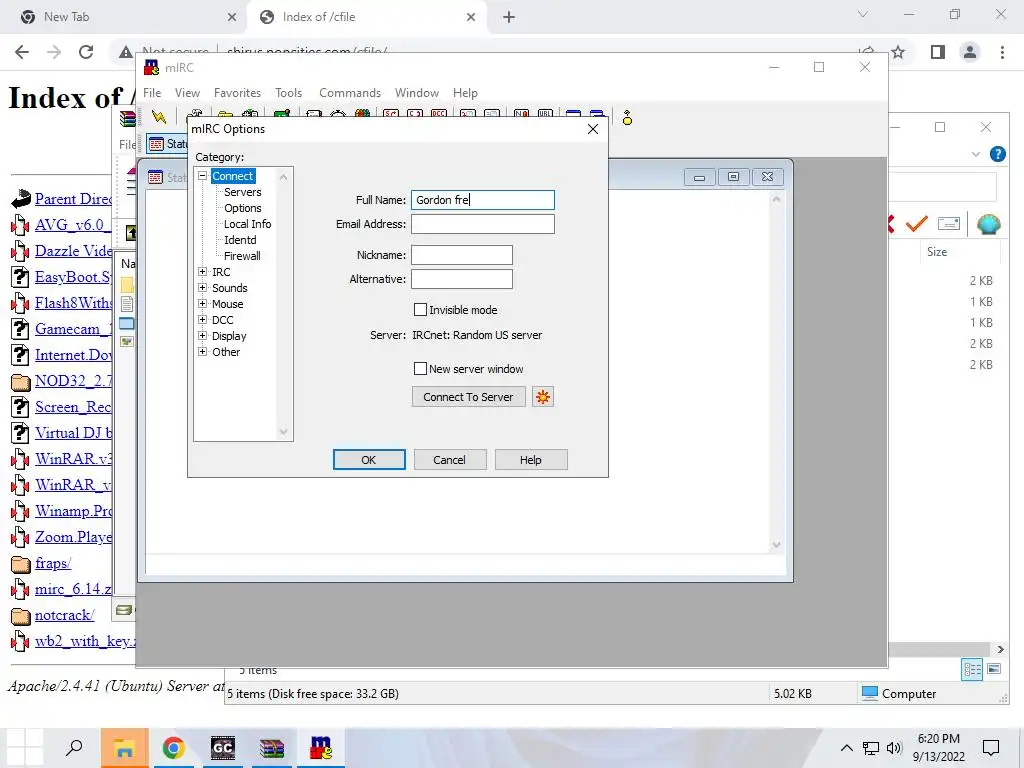Click the blue help question mark icon
The height and width of the screenshot is (768, 1024).
[997, 154]
